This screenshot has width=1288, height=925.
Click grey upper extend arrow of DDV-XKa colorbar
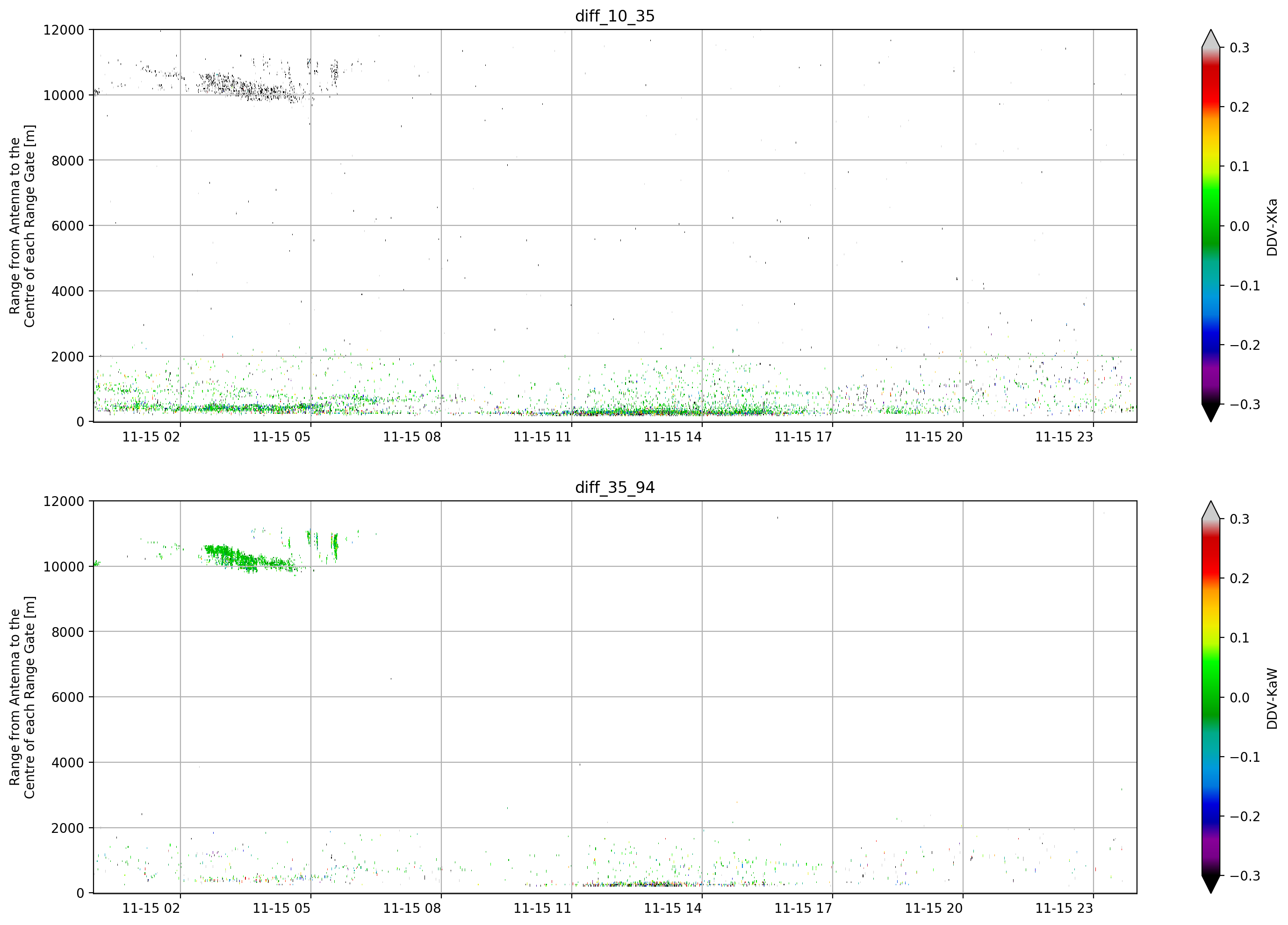1211,40
